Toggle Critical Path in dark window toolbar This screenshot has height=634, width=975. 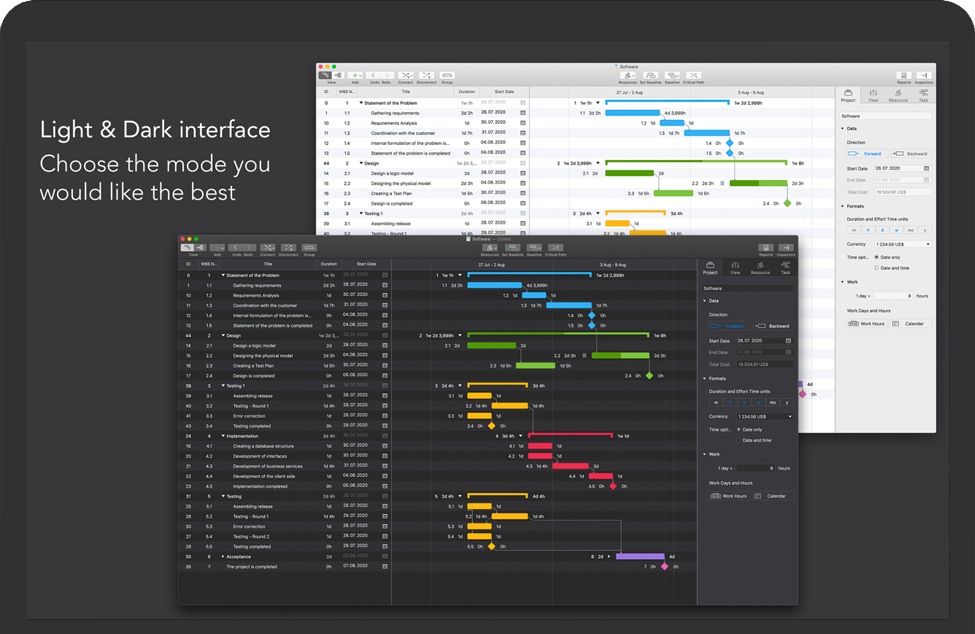[x=555, y=247]
